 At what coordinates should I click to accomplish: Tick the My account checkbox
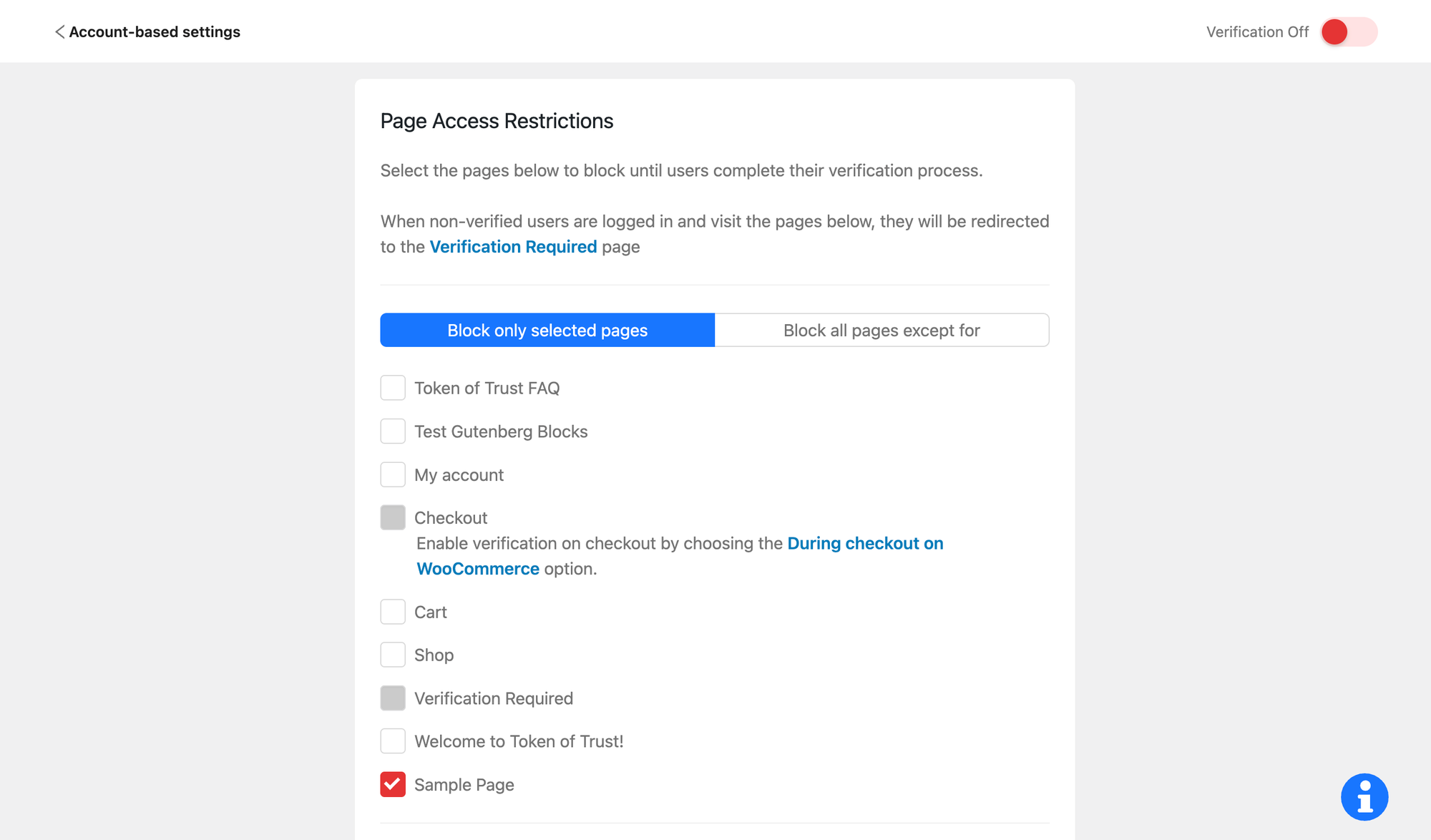[393, 474]
